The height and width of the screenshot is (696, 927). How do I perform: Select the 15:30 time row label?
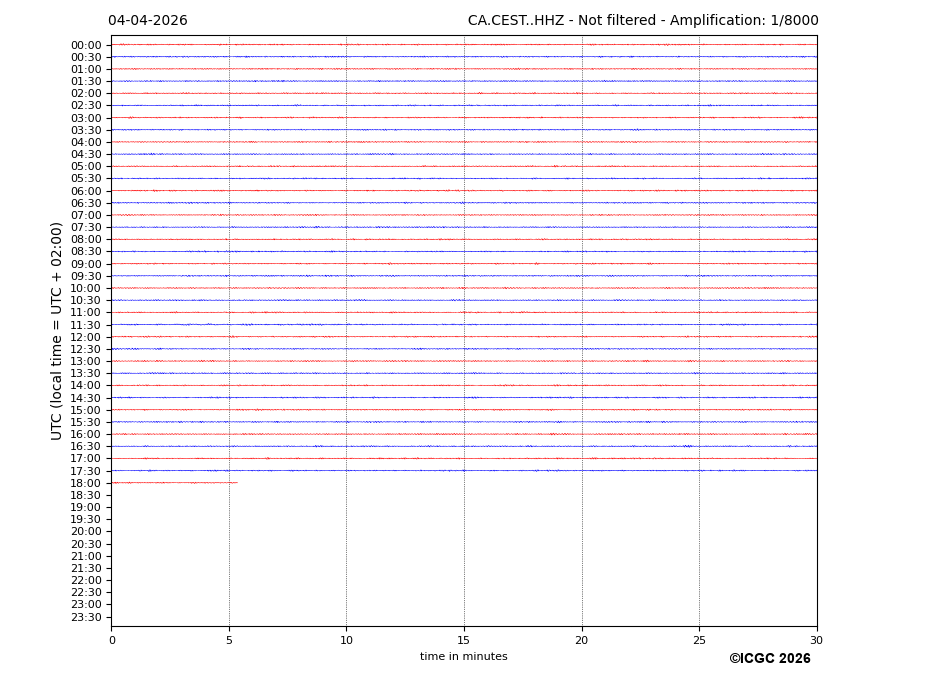tap(85, 422)
